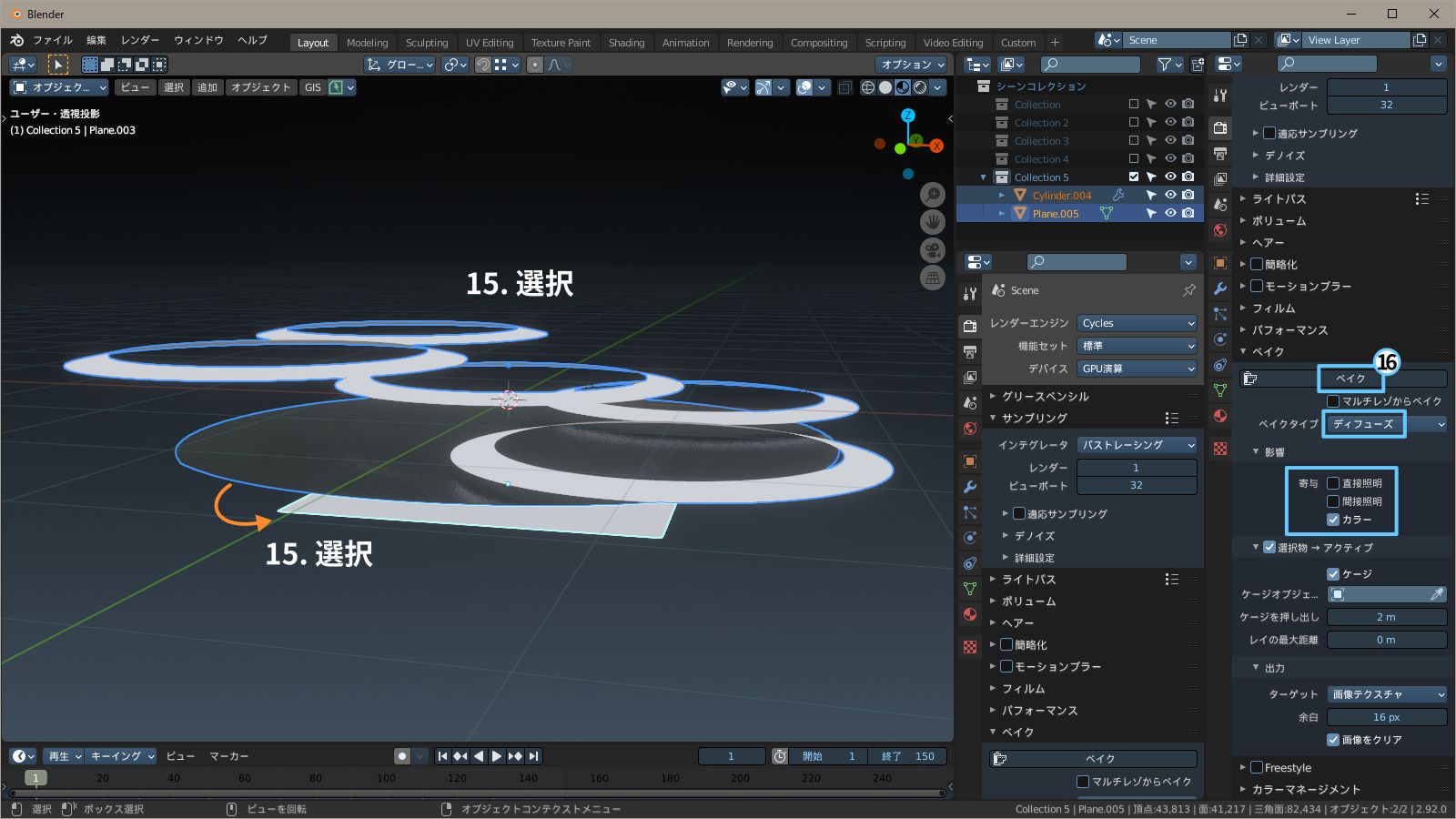Open the ベイクタイプ ディフューズ dropdown
1456x819 pixels.
1387,424
